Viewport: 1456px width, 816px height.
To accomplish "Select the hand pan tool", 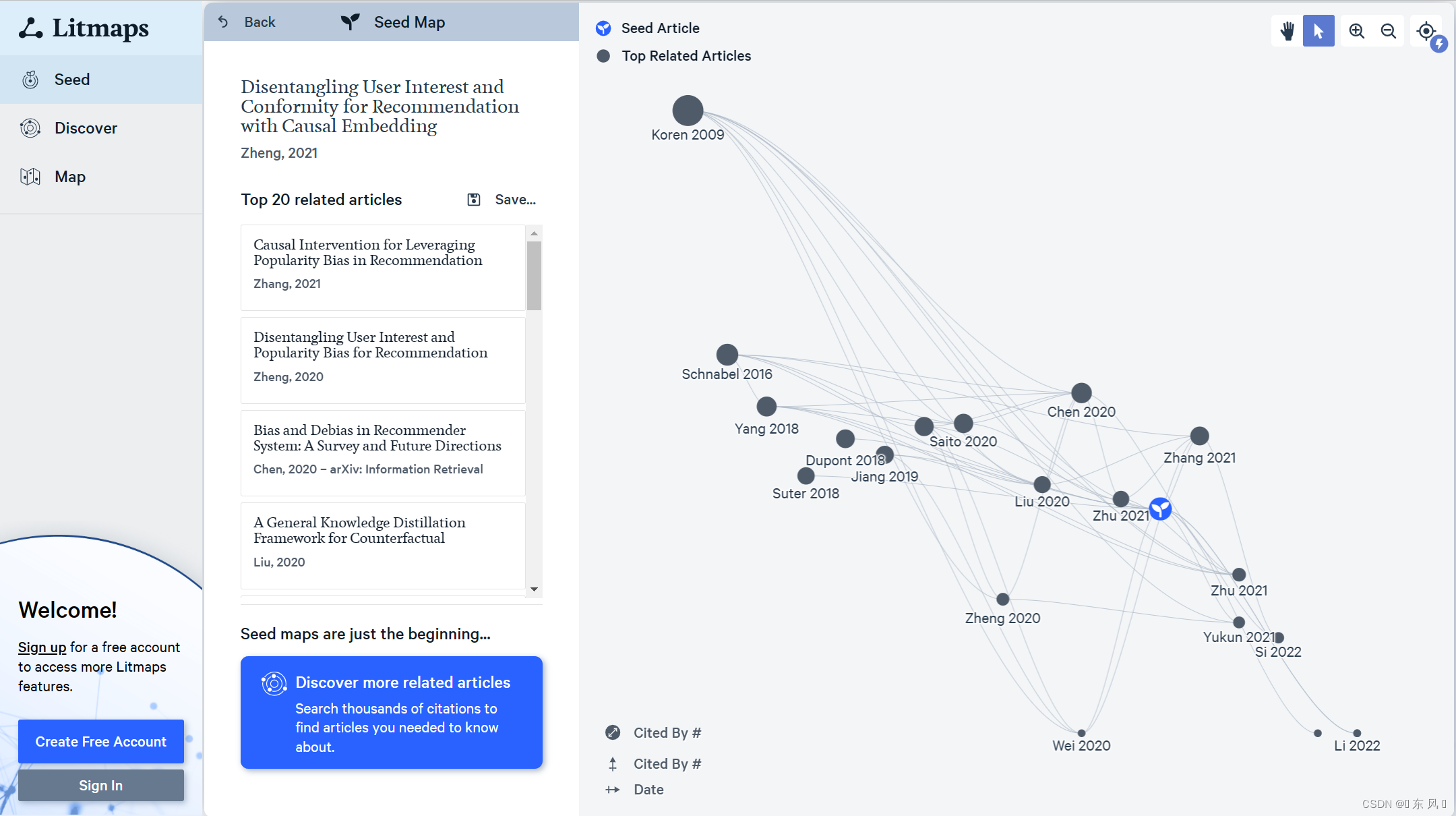I will pos(1287,31).
